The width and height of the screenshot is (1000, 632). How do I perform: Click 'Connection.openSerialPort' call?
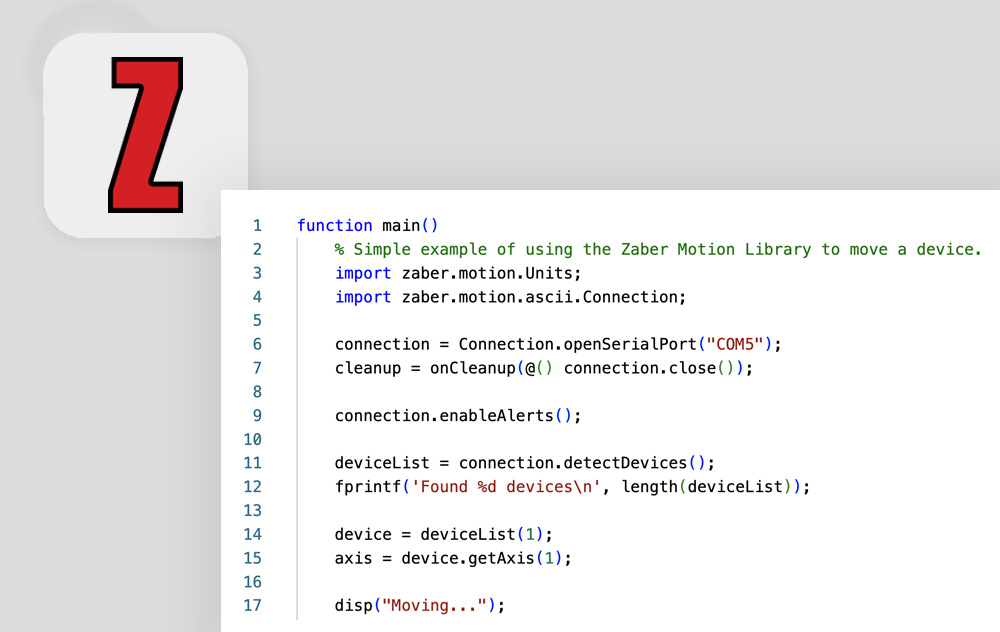[578, 344]
